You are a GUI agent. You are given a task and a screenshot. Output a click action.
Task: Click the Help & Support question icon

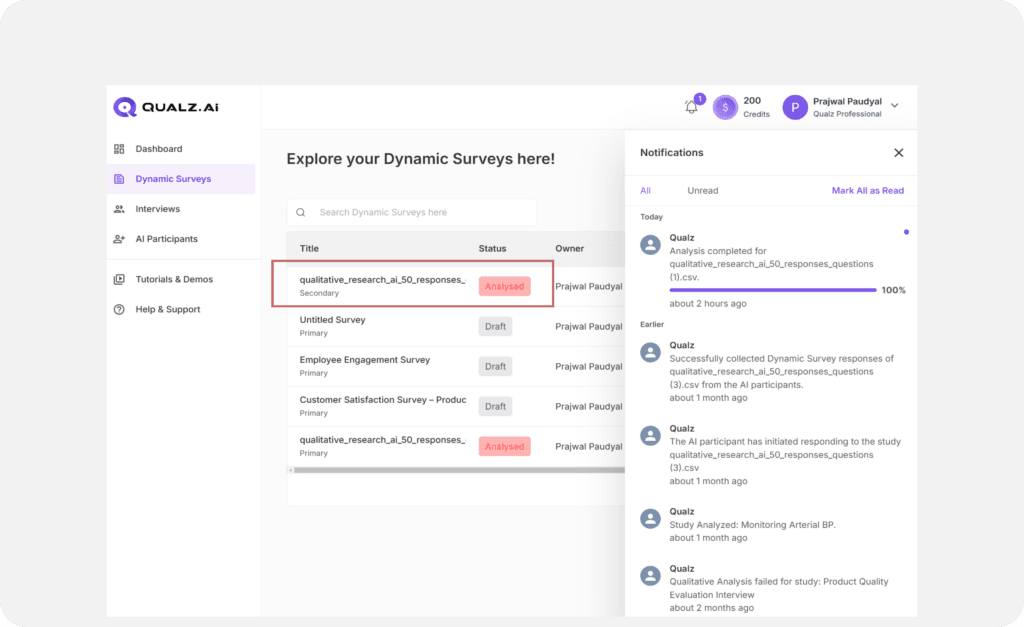119,309
